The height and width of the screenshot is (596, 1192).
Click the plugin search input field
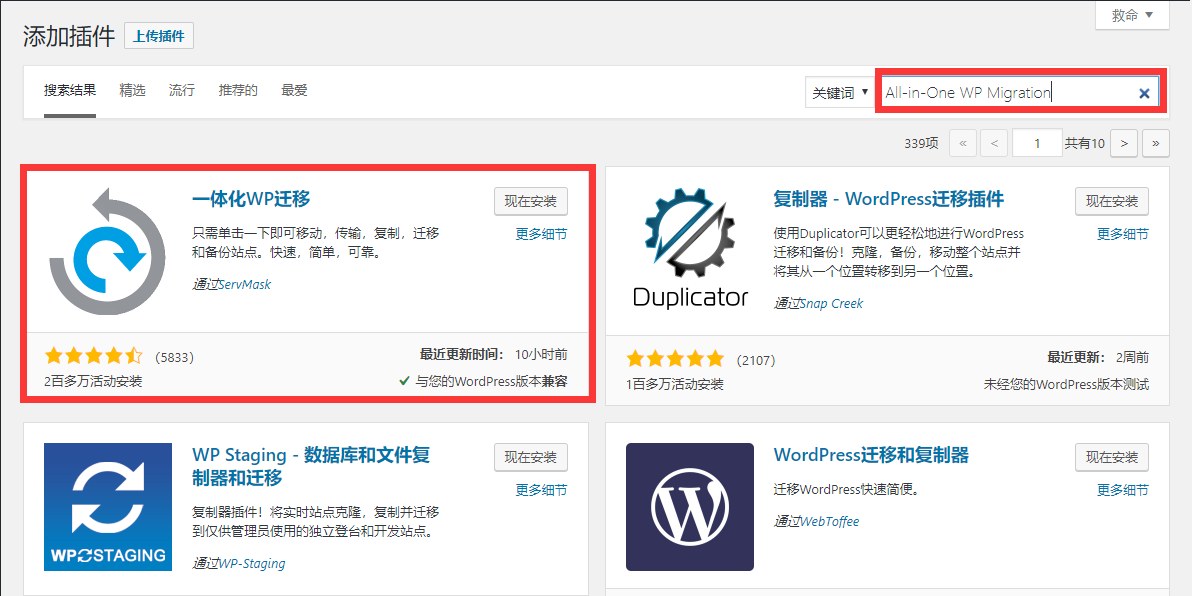1020,93
